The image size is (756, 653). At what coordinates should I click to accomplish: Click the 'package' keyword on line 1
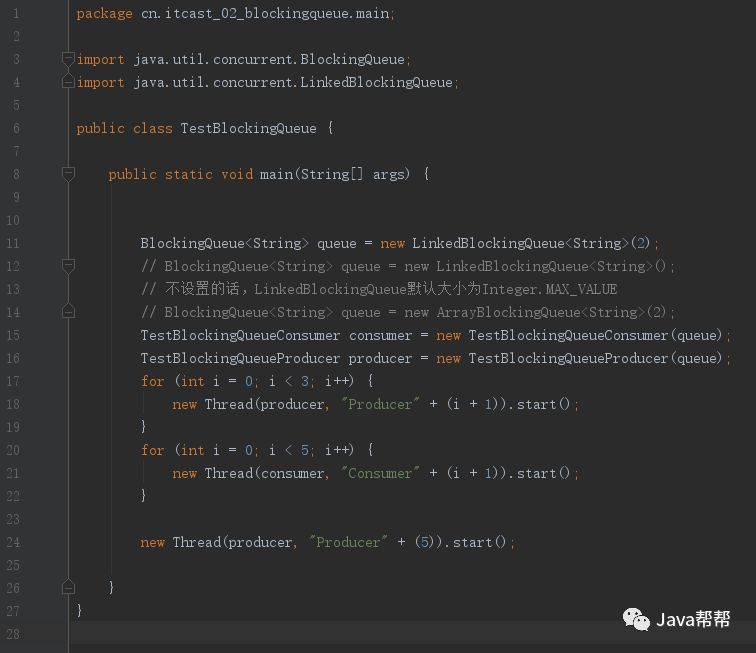click(104, 14)
